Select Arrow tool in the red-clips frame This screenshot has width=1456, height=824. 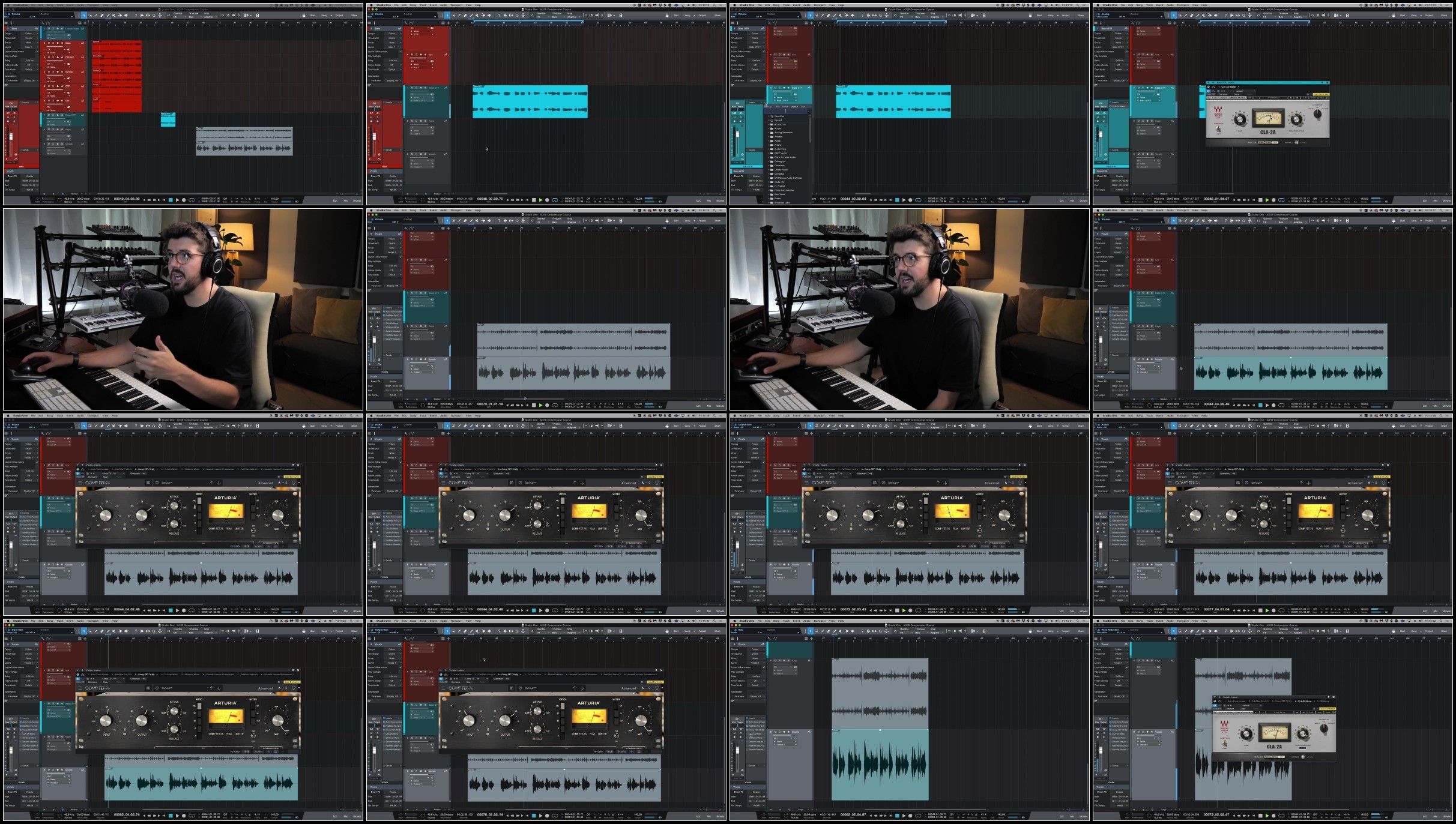point(84,15)
